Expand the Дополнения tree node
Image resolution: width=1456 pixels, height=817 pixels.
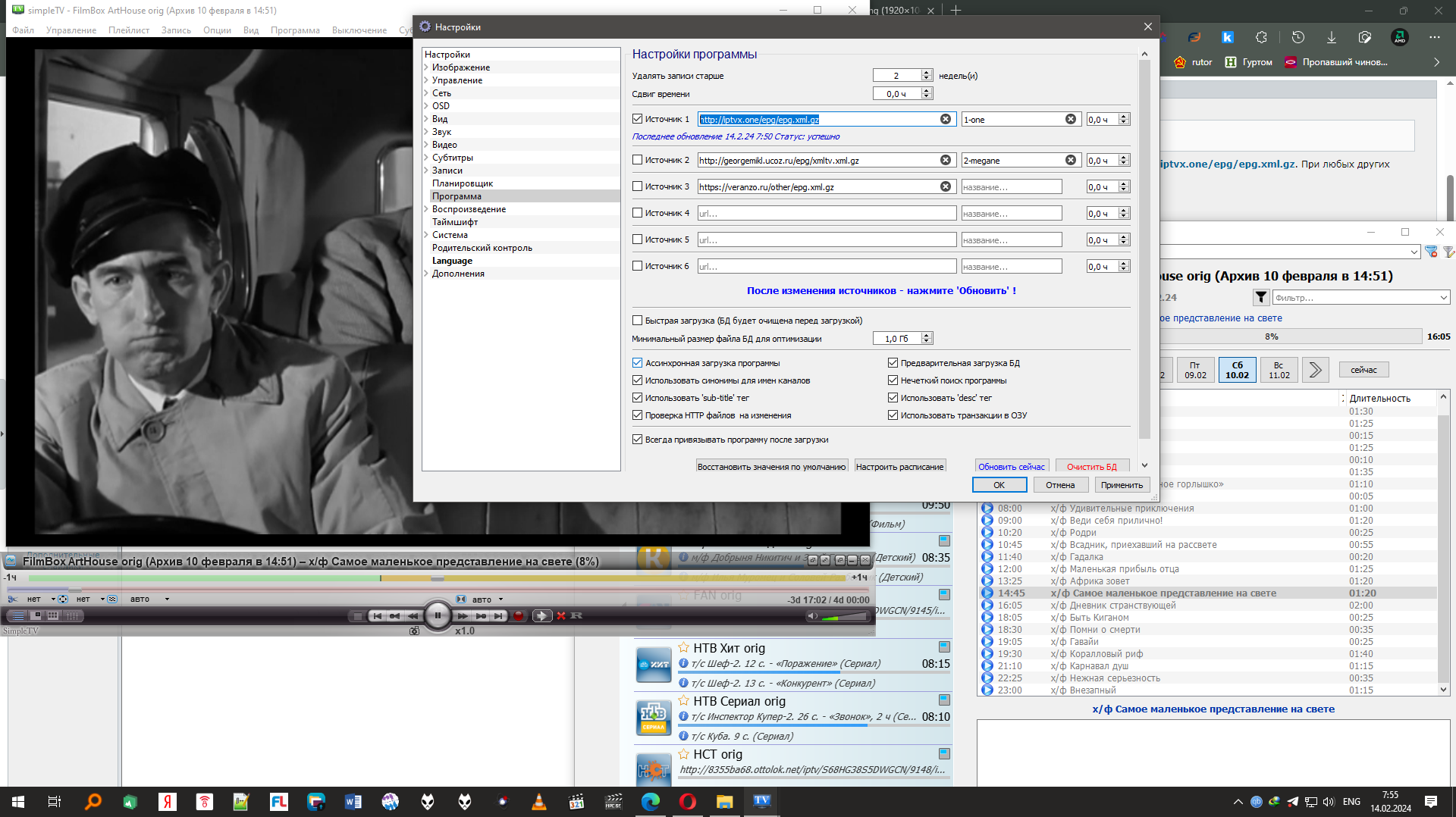click(x=426, y=274)
